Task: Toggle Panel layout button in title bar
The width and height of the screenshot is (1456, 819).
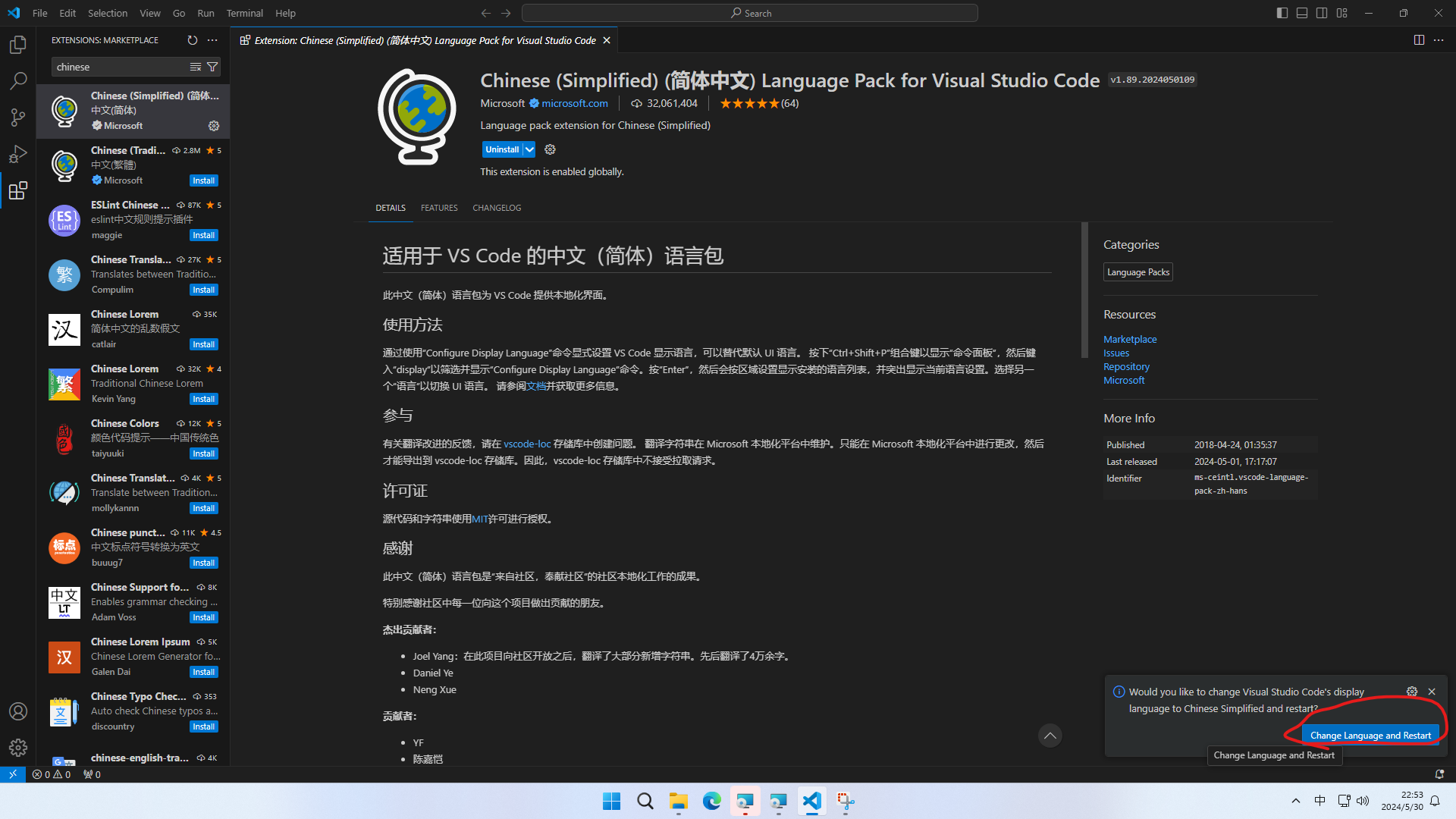Action: (x=1302, y=13)
